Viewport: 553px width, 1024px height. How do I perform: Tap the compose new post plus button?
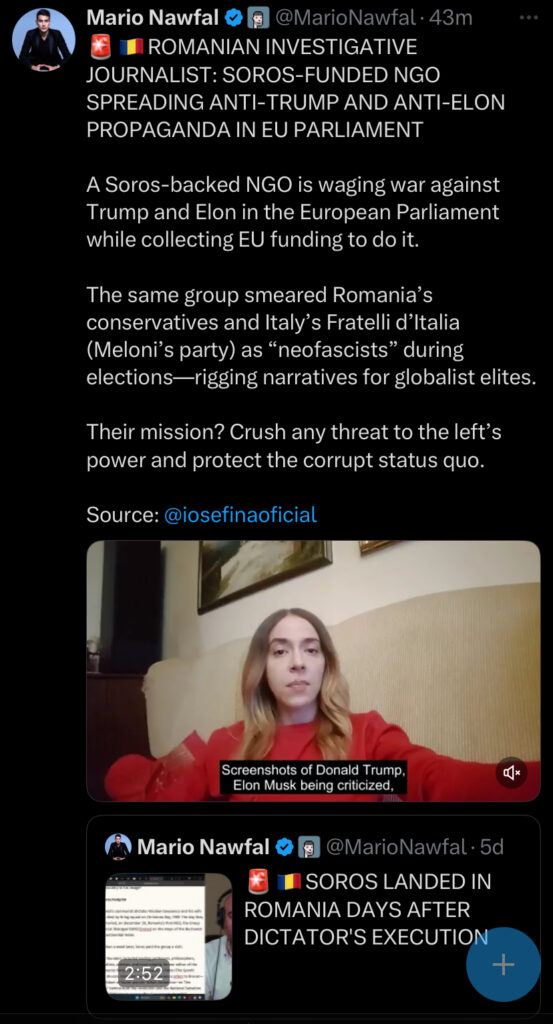tap(503, 965)
